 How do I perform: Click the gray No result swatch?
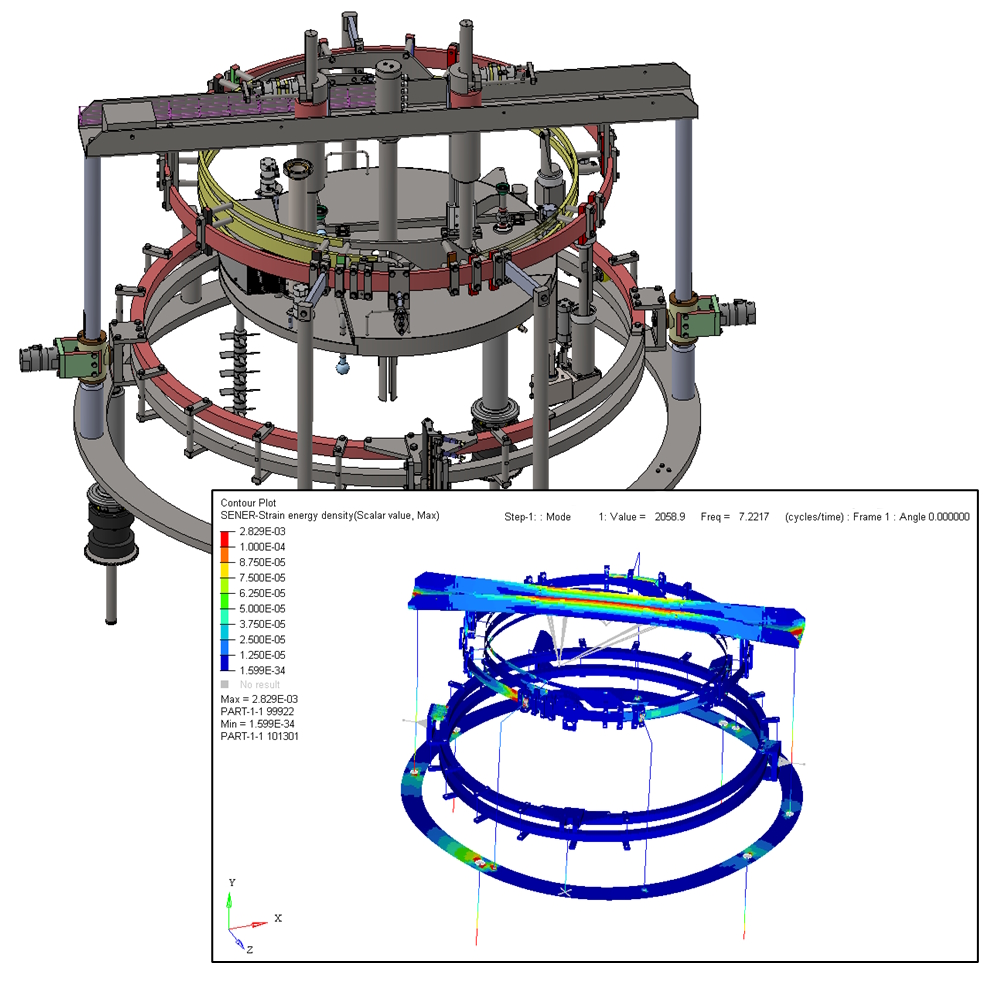pyautogui.click(x=225, y=684)
